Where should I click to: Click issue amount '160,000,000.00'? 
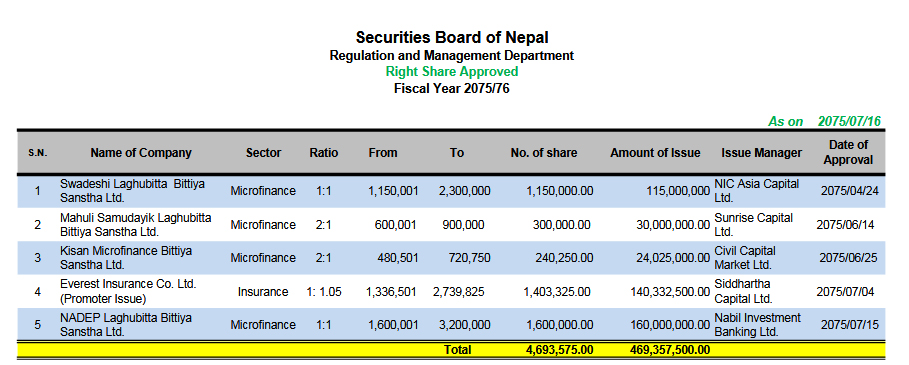point(670,325)
